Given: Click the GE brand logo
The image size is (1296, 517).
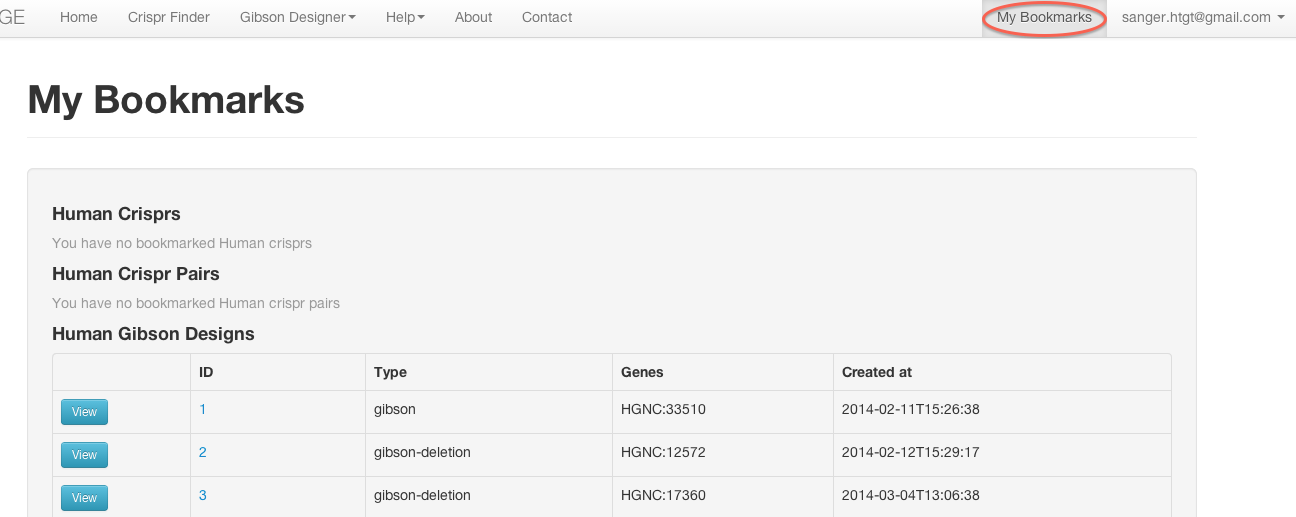Looking at the screenshot, I should [x=12, y=17].
